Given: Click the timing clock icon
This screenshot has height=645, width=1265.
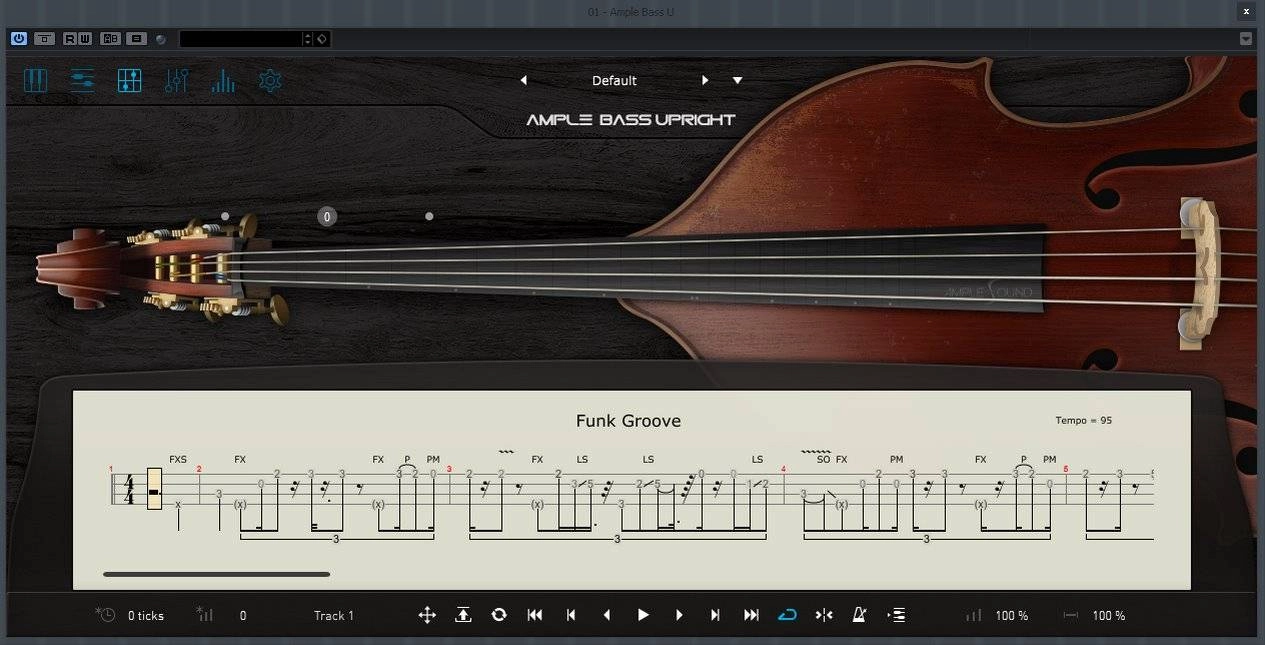Looking at the screenshot, I should click(105, 614).
